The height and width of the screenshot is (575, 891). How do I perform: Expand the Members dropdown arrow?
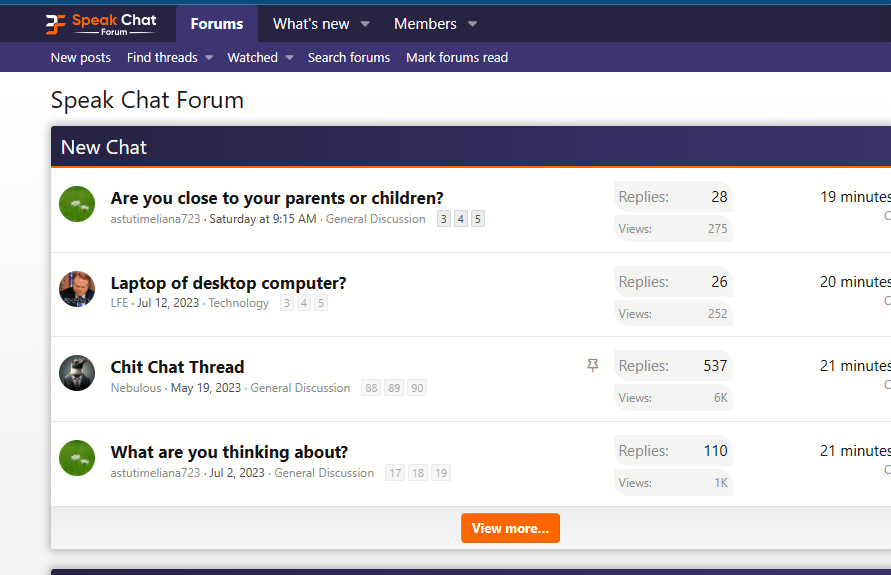pyautogui.click(x=472, y=24)
